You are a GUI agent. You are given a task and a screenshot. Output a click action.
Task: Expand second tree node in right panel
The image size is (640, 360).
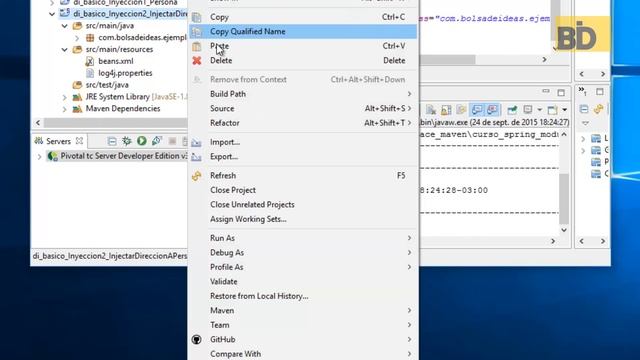583,151
